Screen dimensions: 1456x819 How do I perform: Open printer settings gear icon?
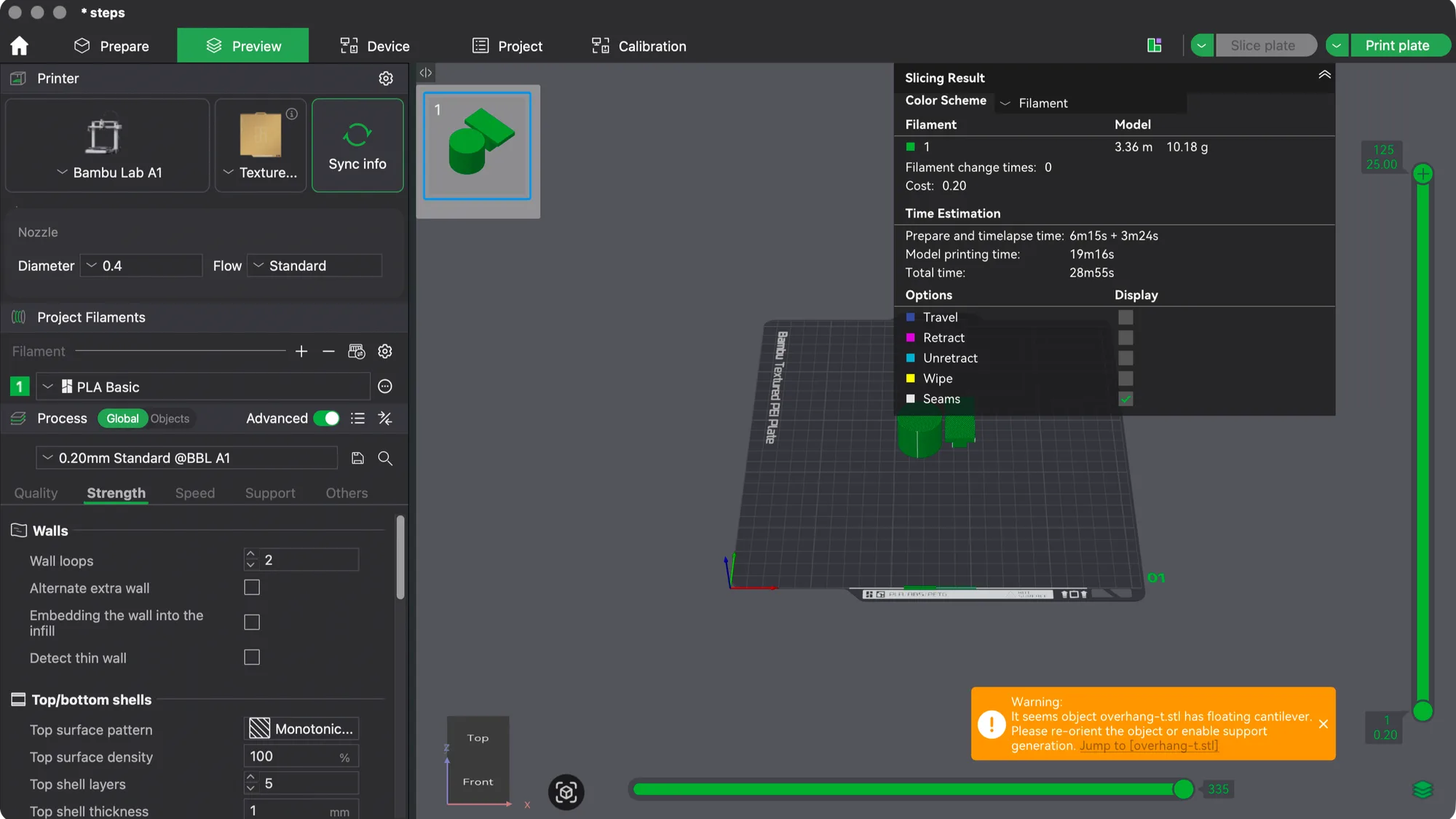coord(386,78)
